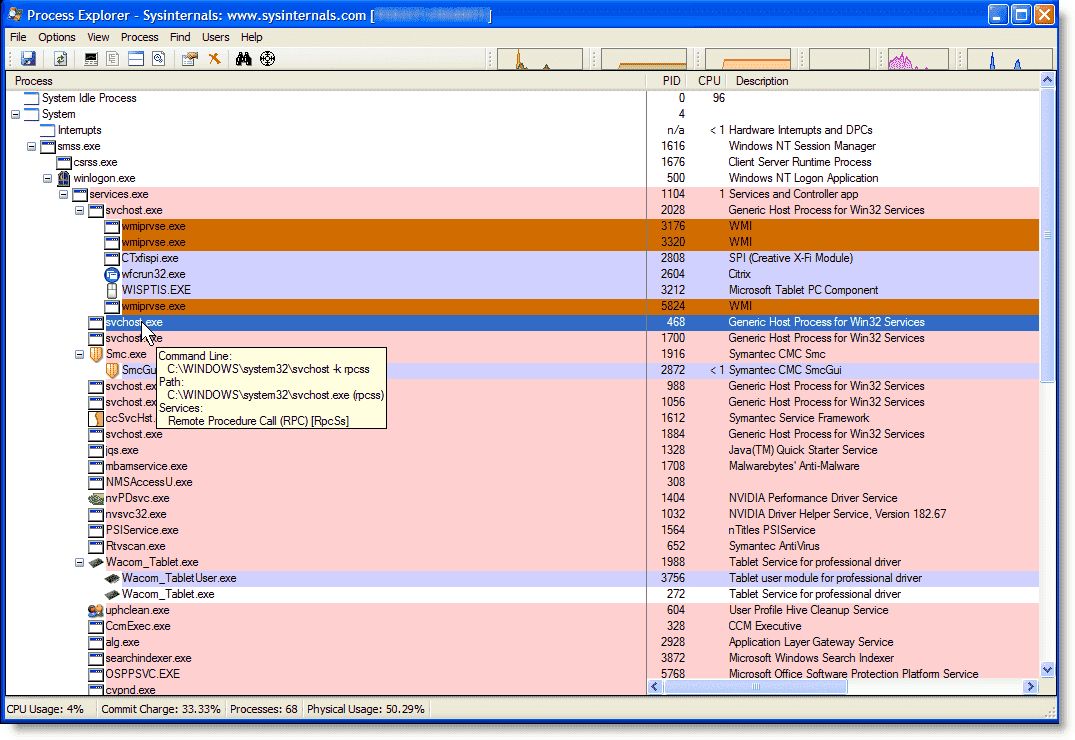Click the title bar Process Explorer icon
The width and height of the screenshot is (1075, 740).
[x=15, y=14]
